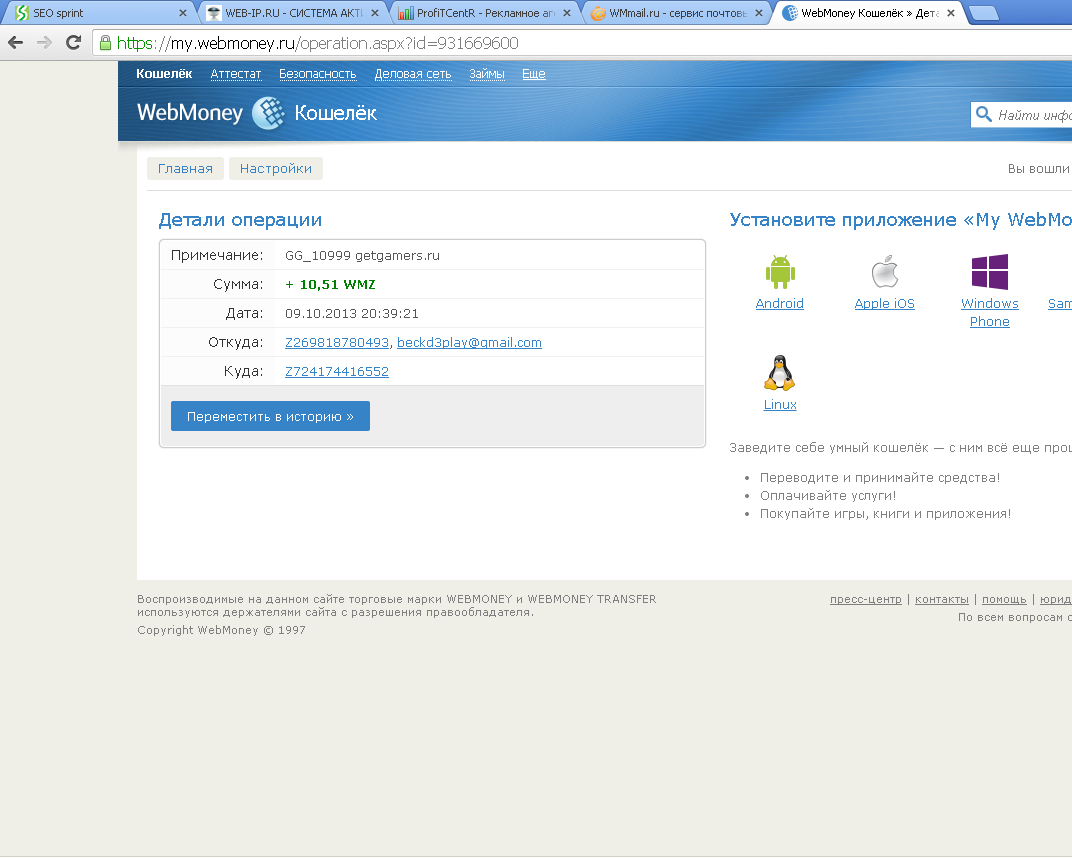
Task: Click the Android text link
Action: point(779,304)
